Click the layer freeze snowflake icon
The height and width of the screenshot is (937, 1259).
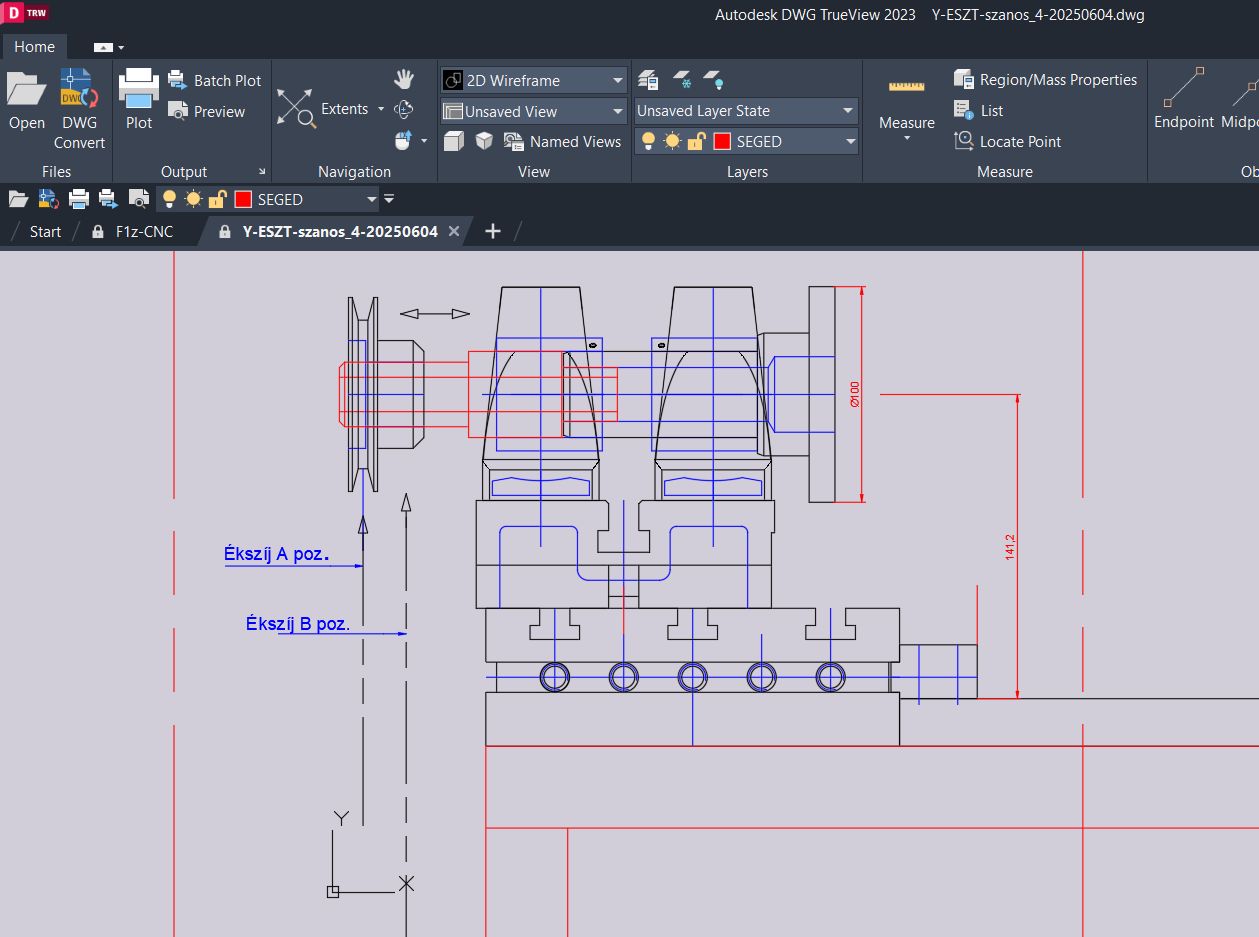[682, 79]
